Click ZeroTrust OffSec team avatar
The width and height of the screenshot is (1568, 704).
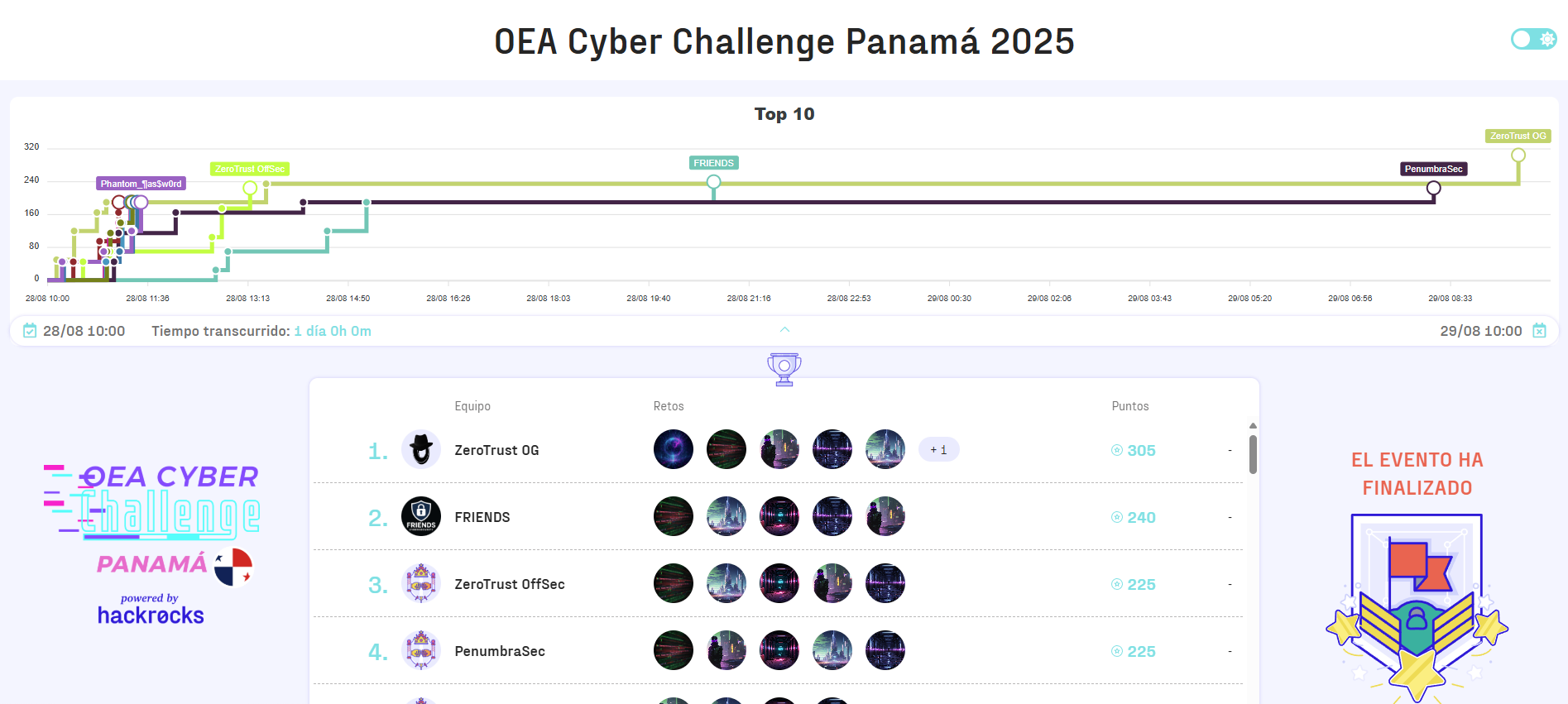click(x=421, y=584)
